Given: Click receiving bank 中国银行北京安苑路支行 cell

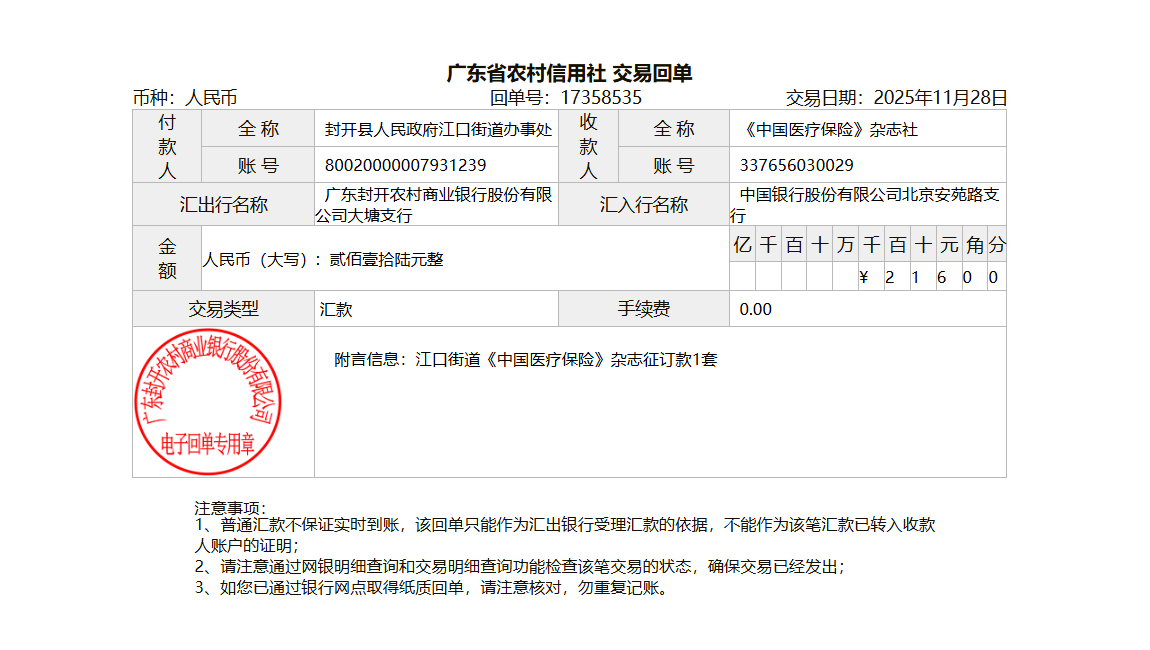Looking at the screenshot, I should click(867, 204).
